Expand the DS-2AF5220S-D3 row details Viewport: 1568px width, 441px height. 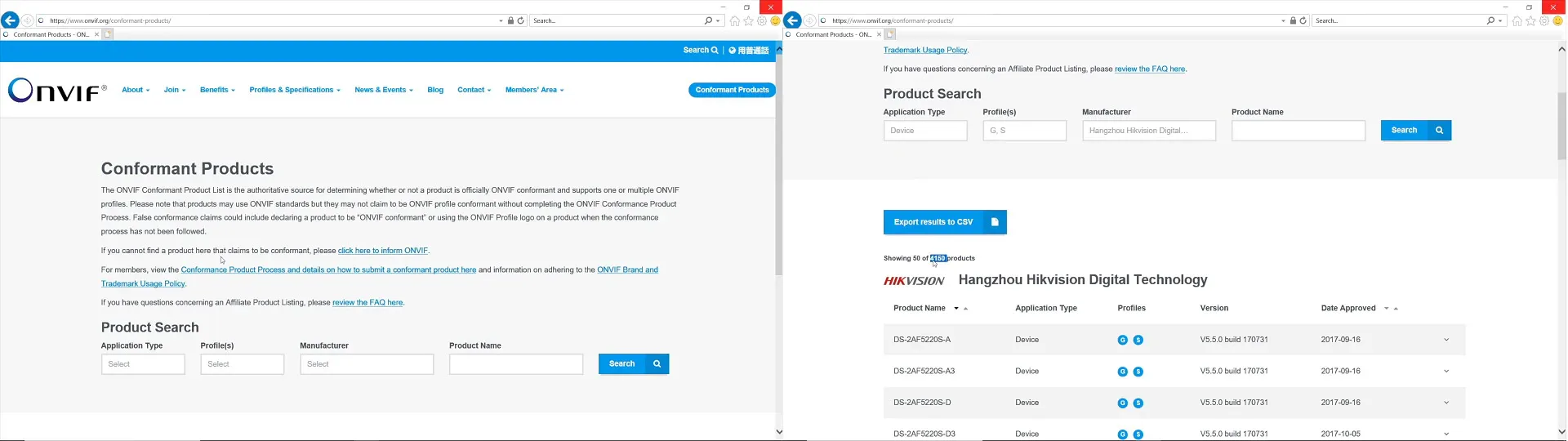[x=1446, y=434]
